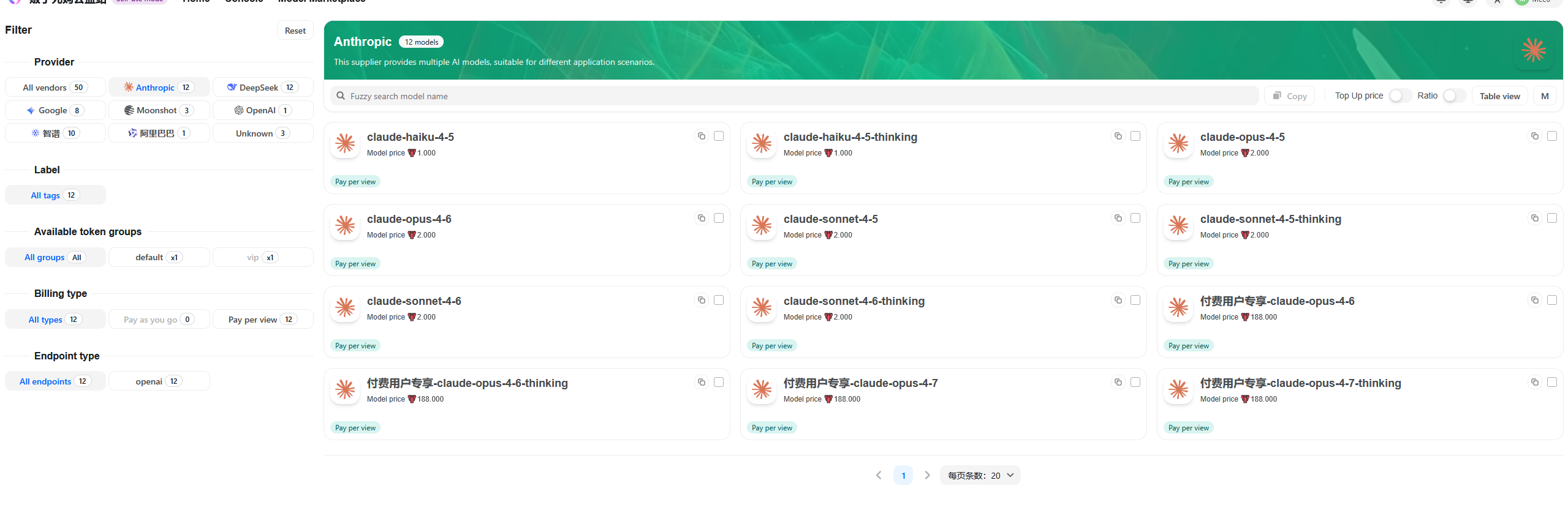Select the Moonshot provider filter
Screen dimensions: 1568x521
click(159, 111)
